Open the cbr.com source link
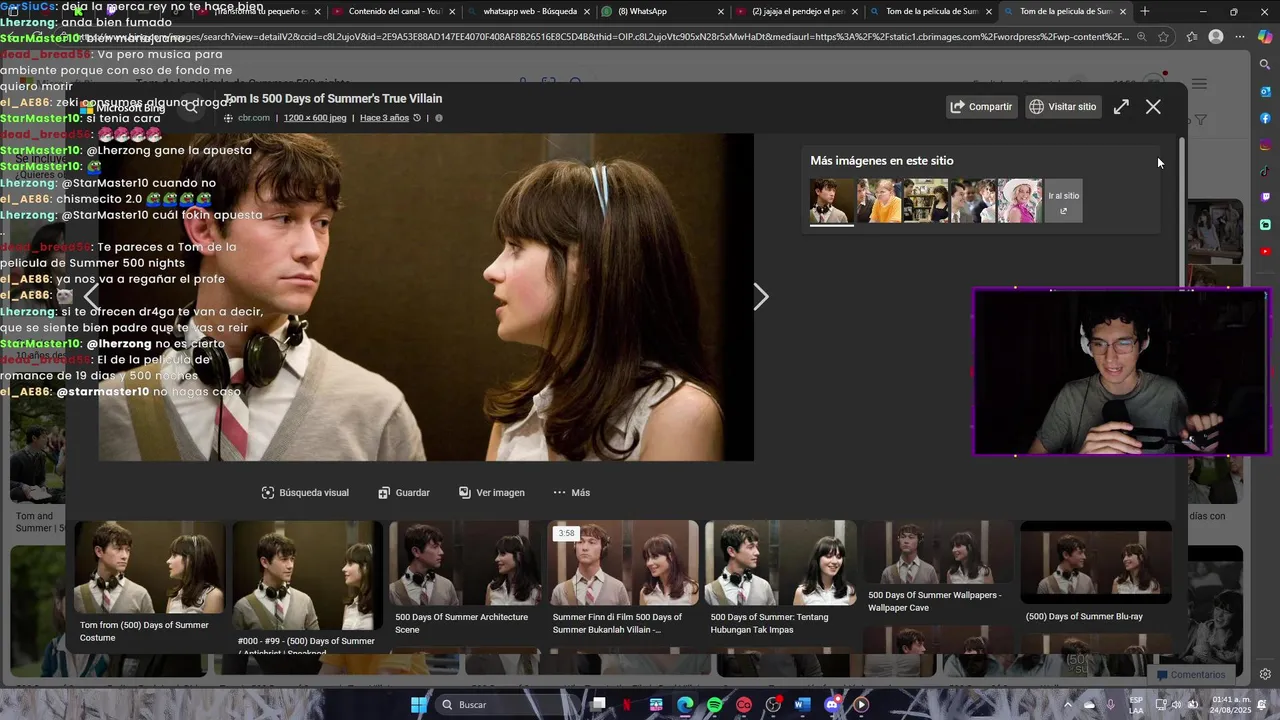Screen dimensions: 1280x720 click(x=254, y=118)
